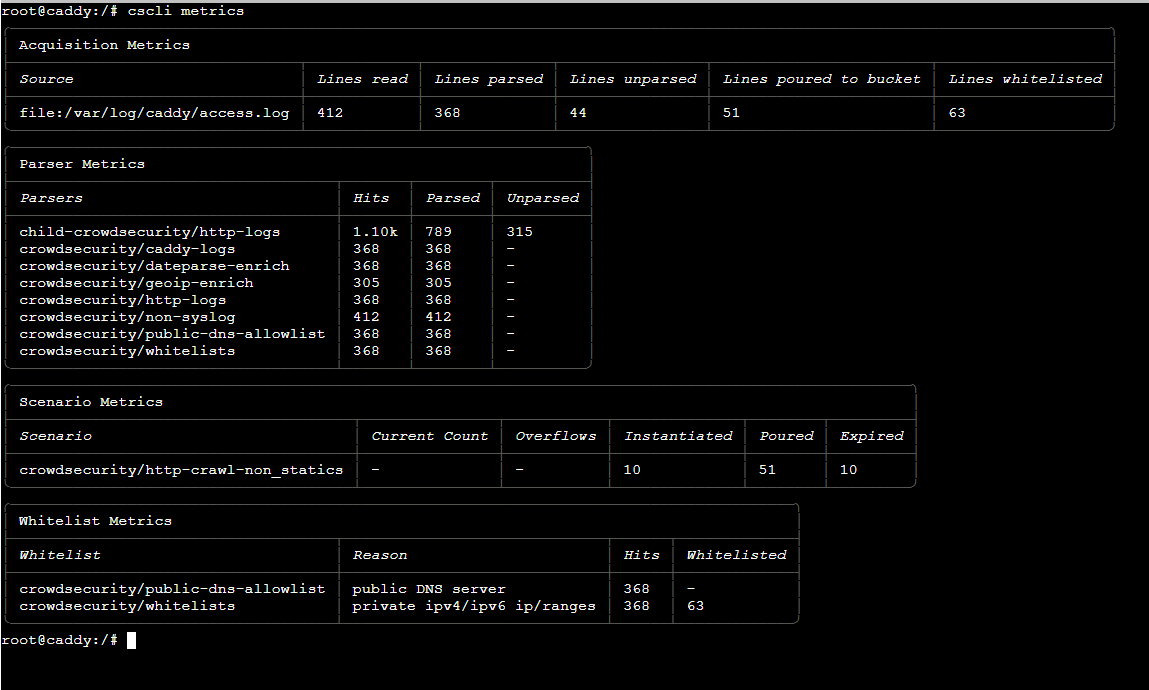Select crowdsecurity/public-dns-allowlist in Whitelist Metrics
The width and height of the screenshot is (1149, 690).
(x=172, y=590)
